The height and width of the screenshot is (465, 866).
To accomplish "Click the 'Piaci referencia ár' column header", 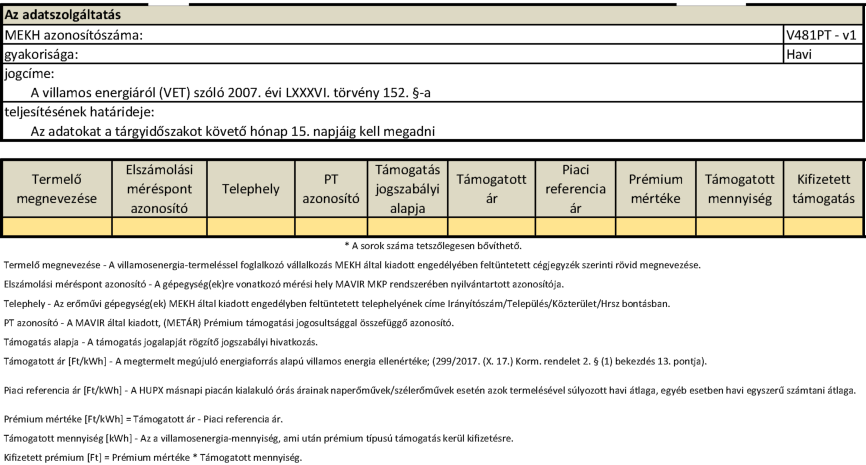I will tap(575, 189).
